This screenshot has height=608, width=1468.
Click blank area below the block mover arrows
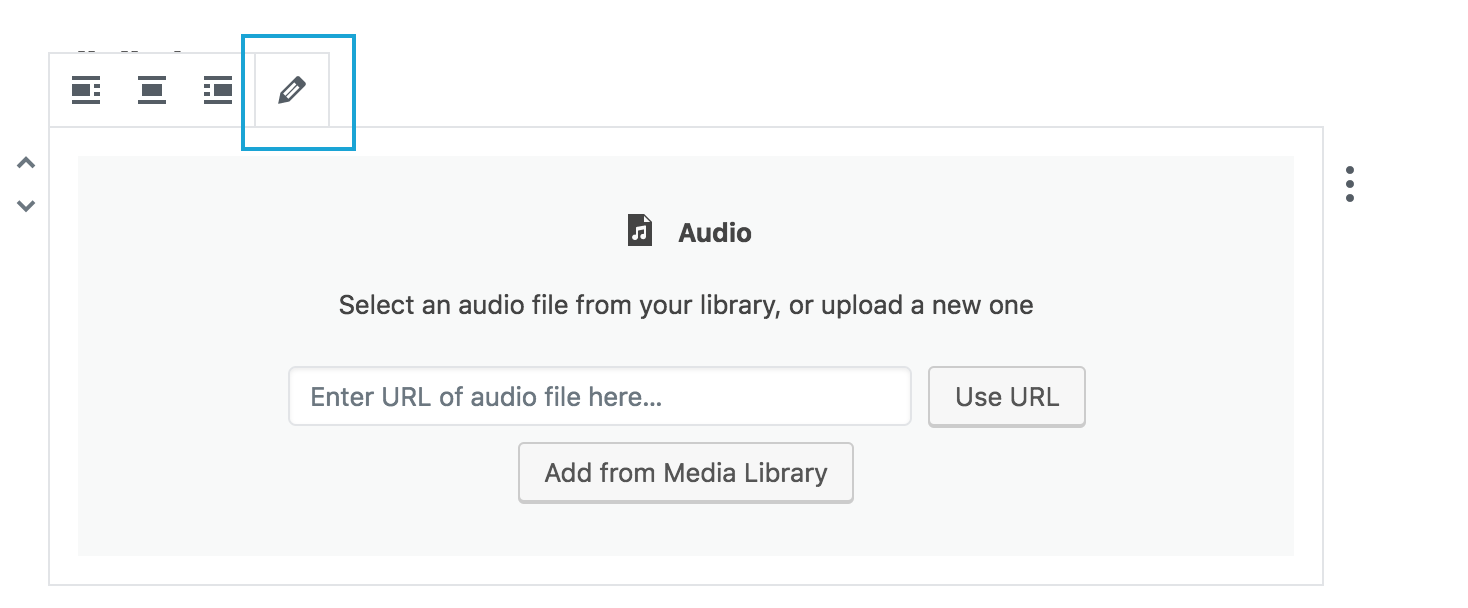pos(26,400)
